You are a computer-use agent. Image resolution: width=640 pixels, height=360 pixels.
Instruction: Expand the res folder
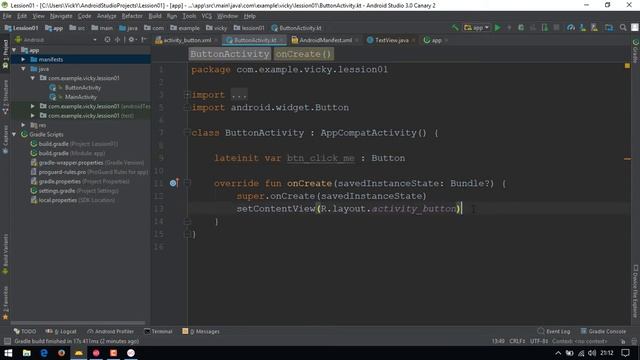[23, 125]
